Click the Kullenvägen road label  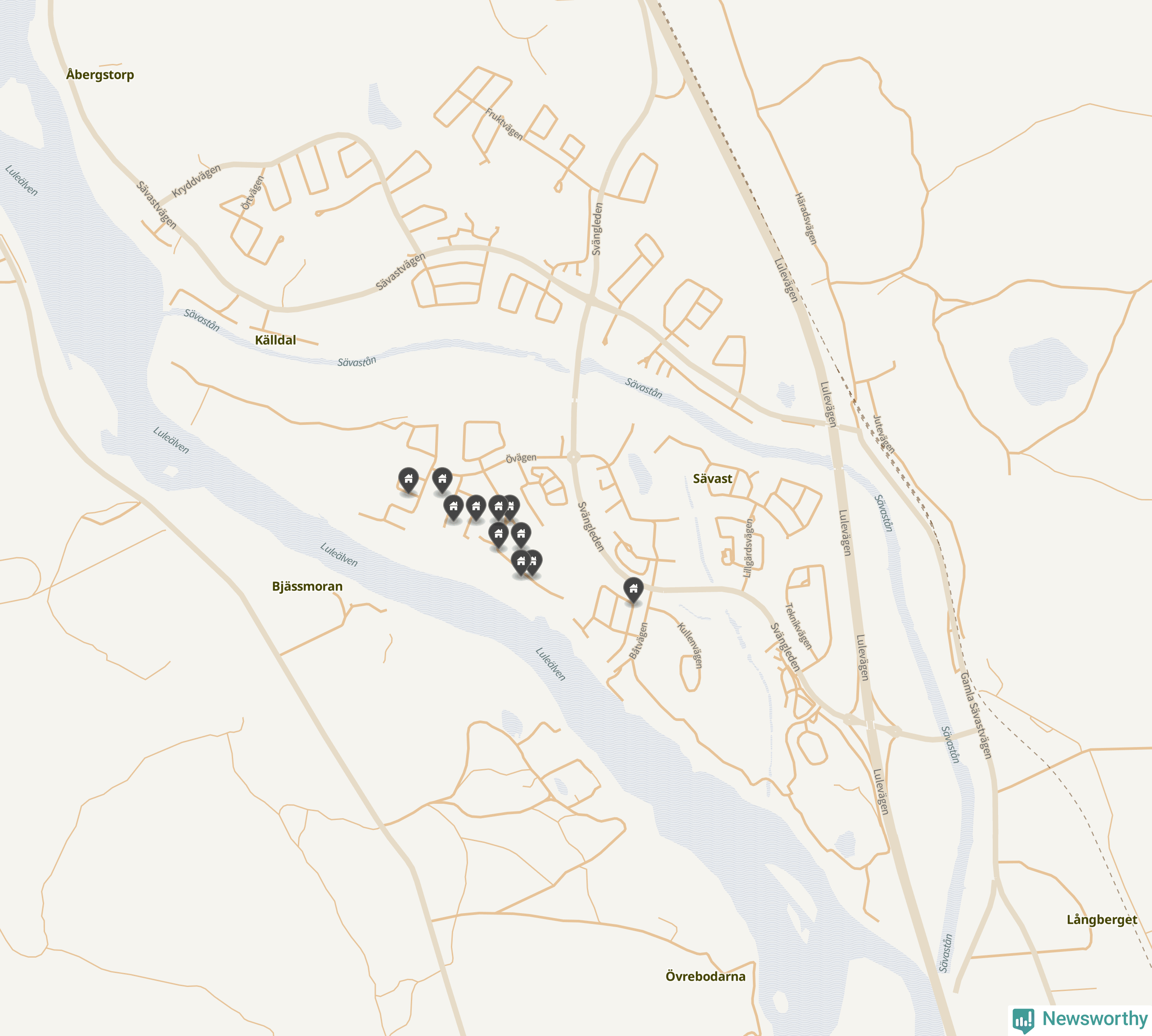coord(689,645)
